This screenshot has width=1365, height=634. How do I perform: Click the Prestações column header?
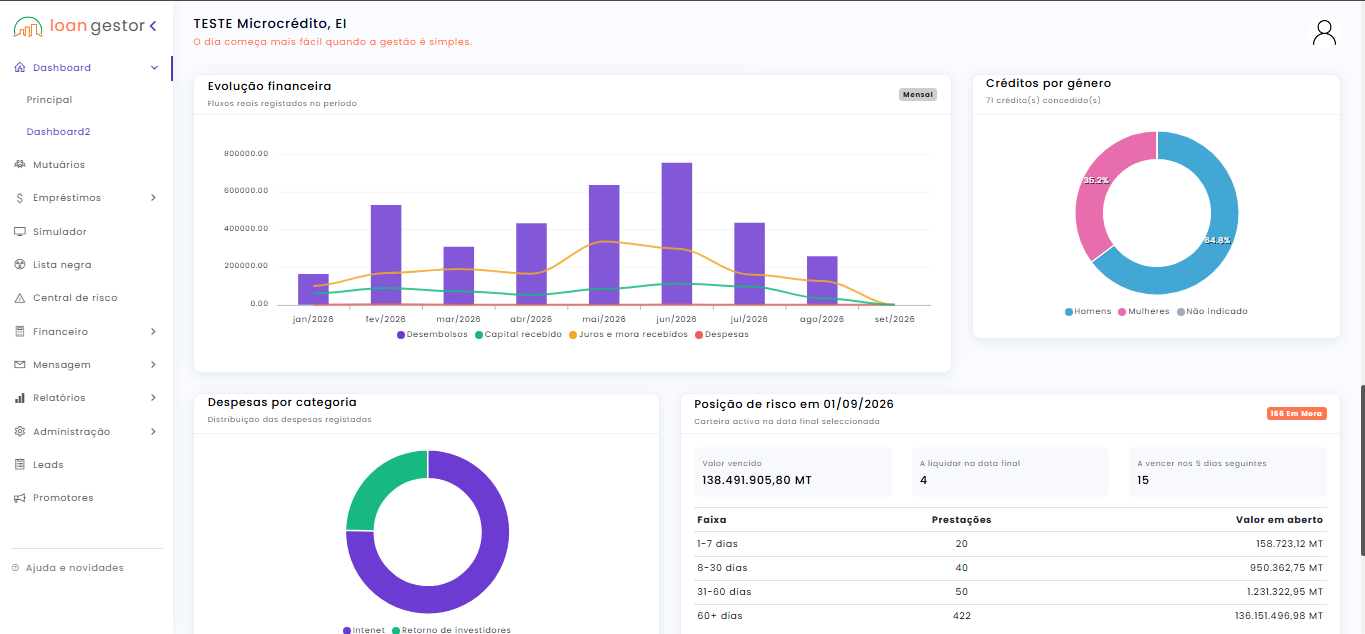point(961,520)
